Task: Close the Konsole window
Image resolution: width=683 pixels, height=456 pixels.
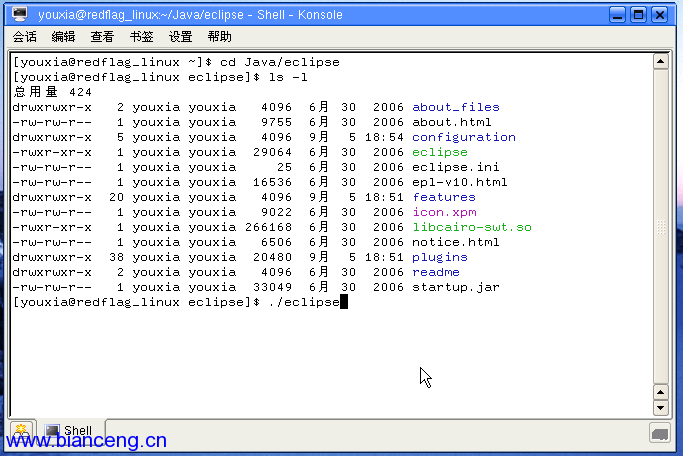Action: 660,15
